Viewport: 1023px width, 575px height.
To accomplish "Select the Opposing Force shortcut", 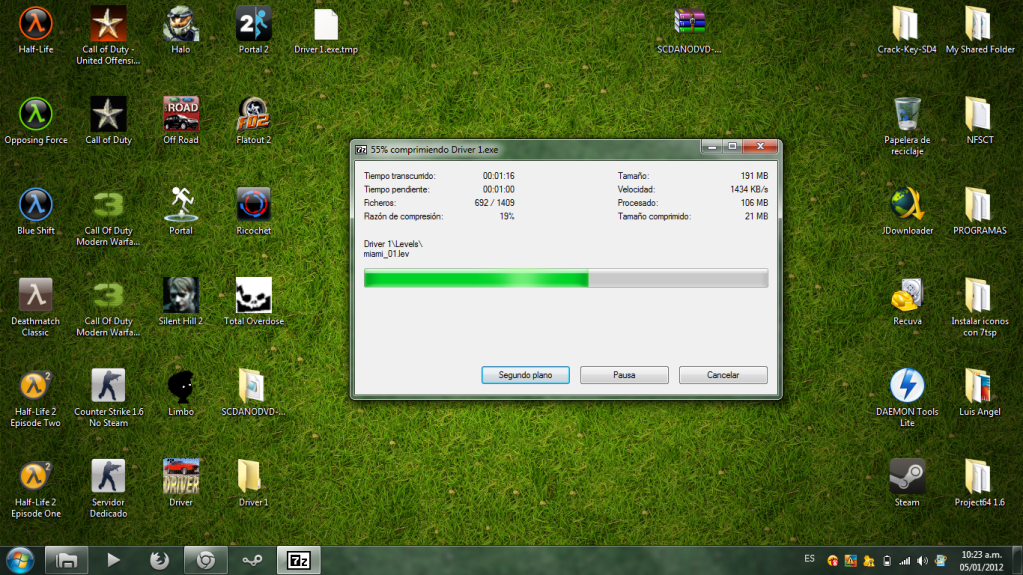I will pyautogui.click(x=35, y=121).
